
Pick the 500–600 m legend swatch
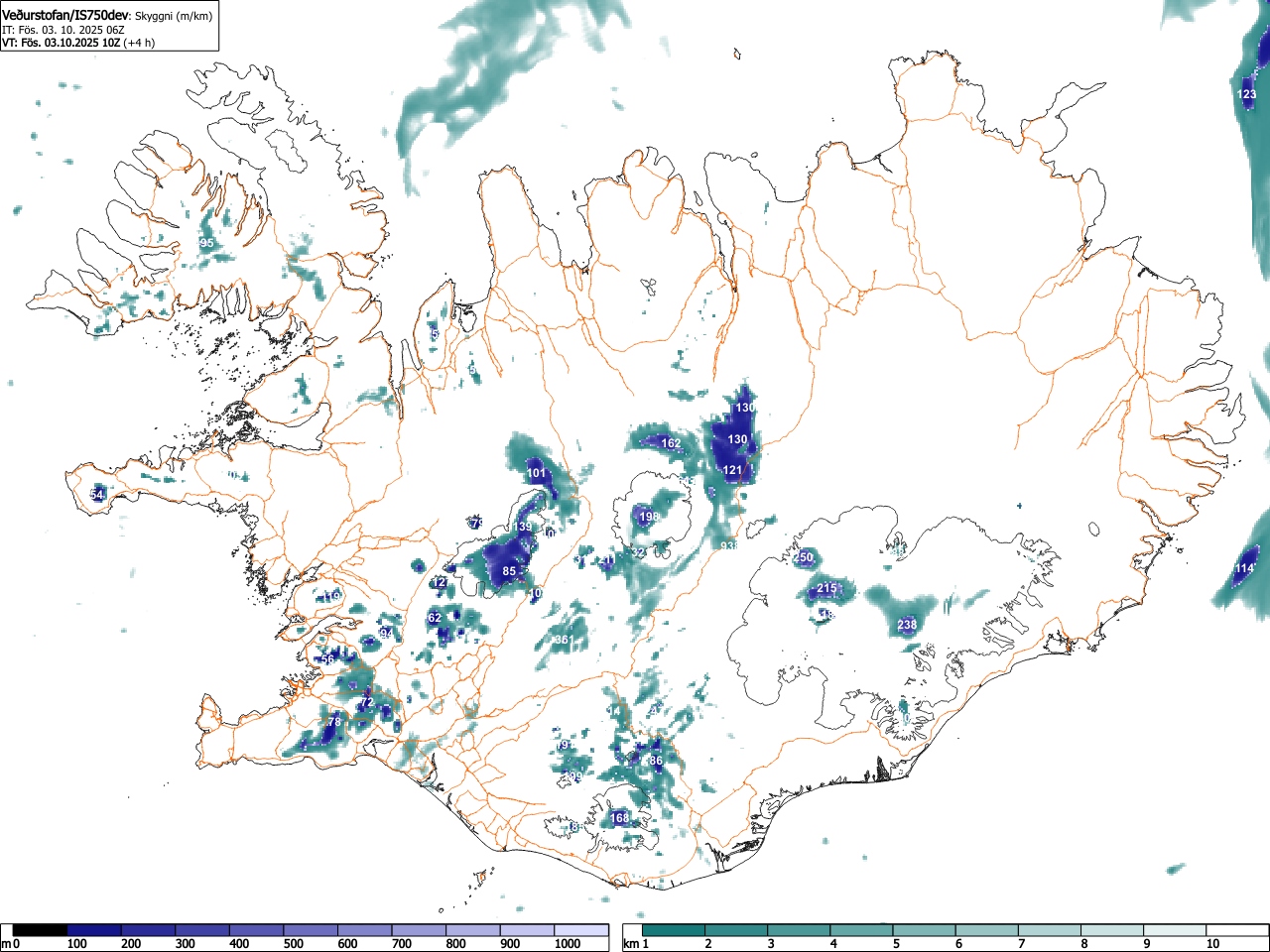tap(311, 930)
